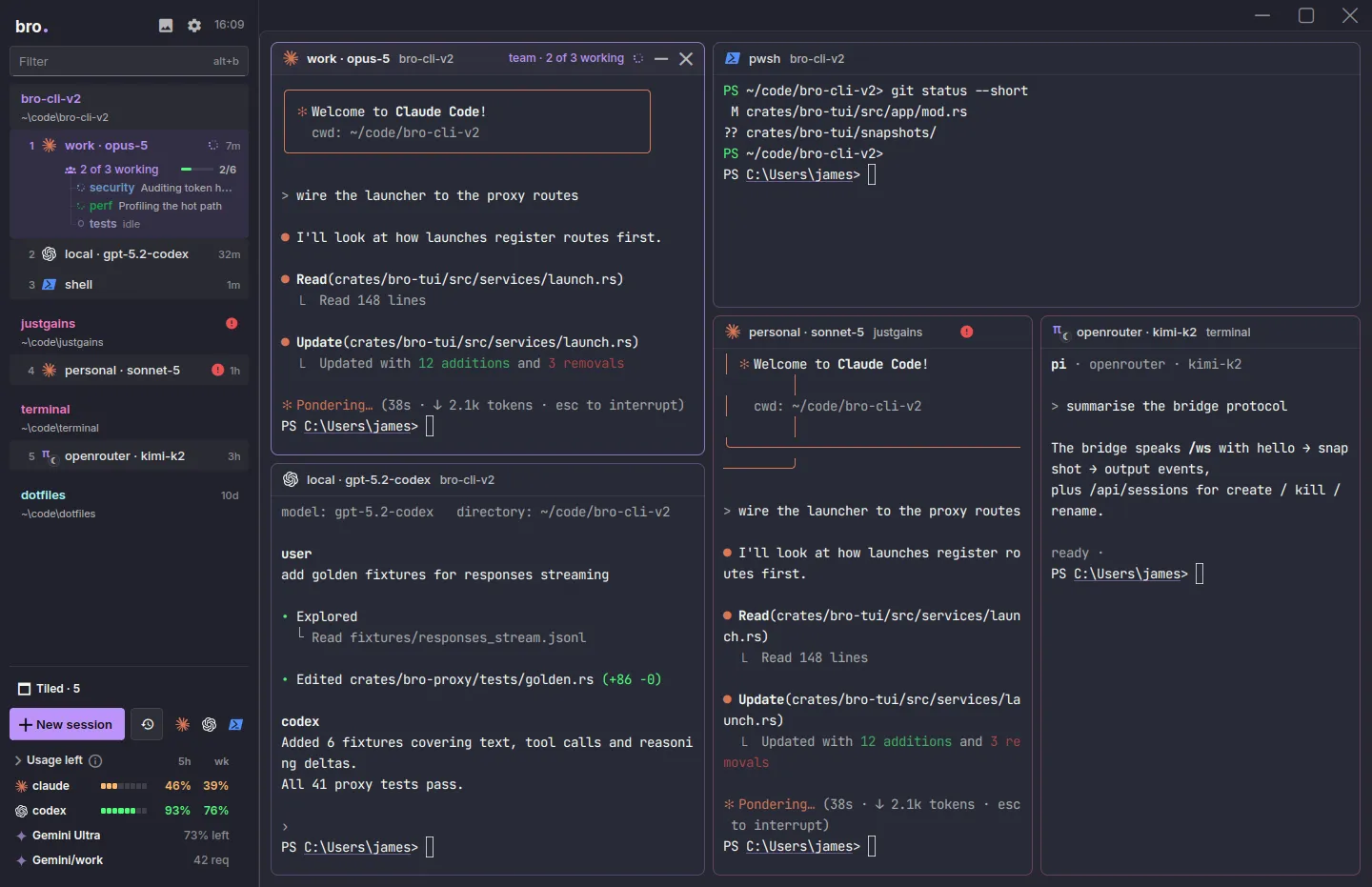Open the security sub-agent row
Image resolution: width=1372 pixels, height=887 pixels.
155,188
